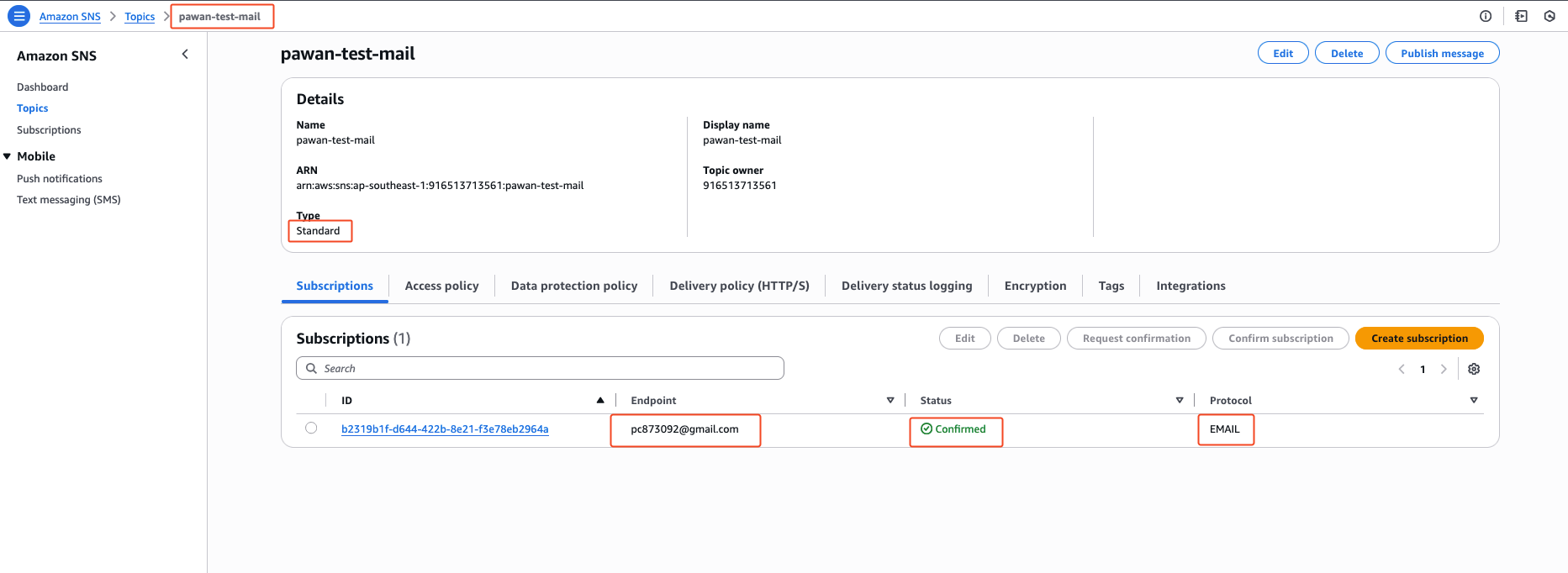The image size is (1568, 573).
Task: Go to Topics breadcrumb link
Action: click(140, 17)
